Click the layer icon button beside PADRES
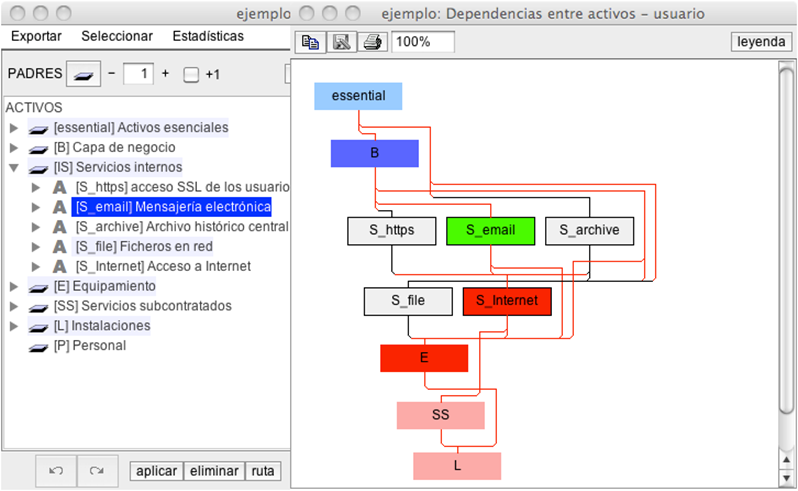The width and height of the screenshot is (798, 491). (83, 75)
